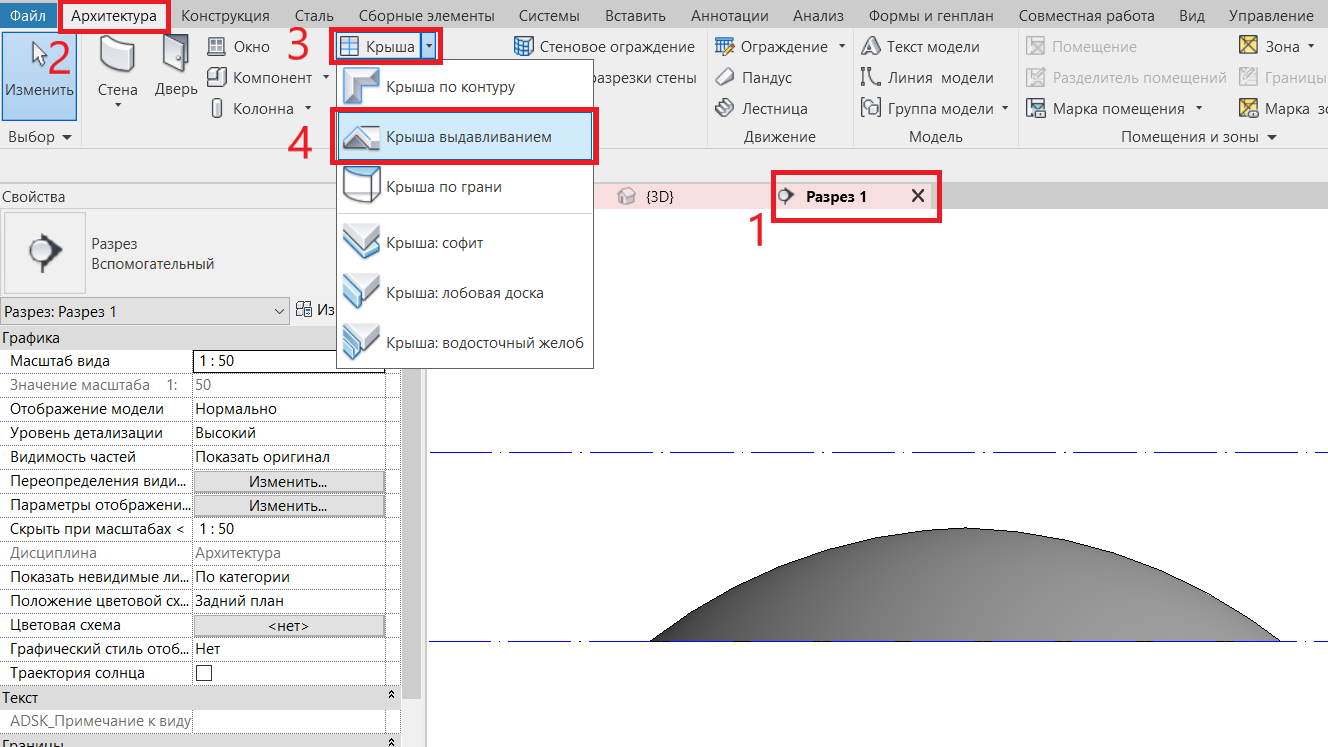Open the Колонна dropdown arrow
The height and width of the screenshot is (747, 1328).
point(308,109)
